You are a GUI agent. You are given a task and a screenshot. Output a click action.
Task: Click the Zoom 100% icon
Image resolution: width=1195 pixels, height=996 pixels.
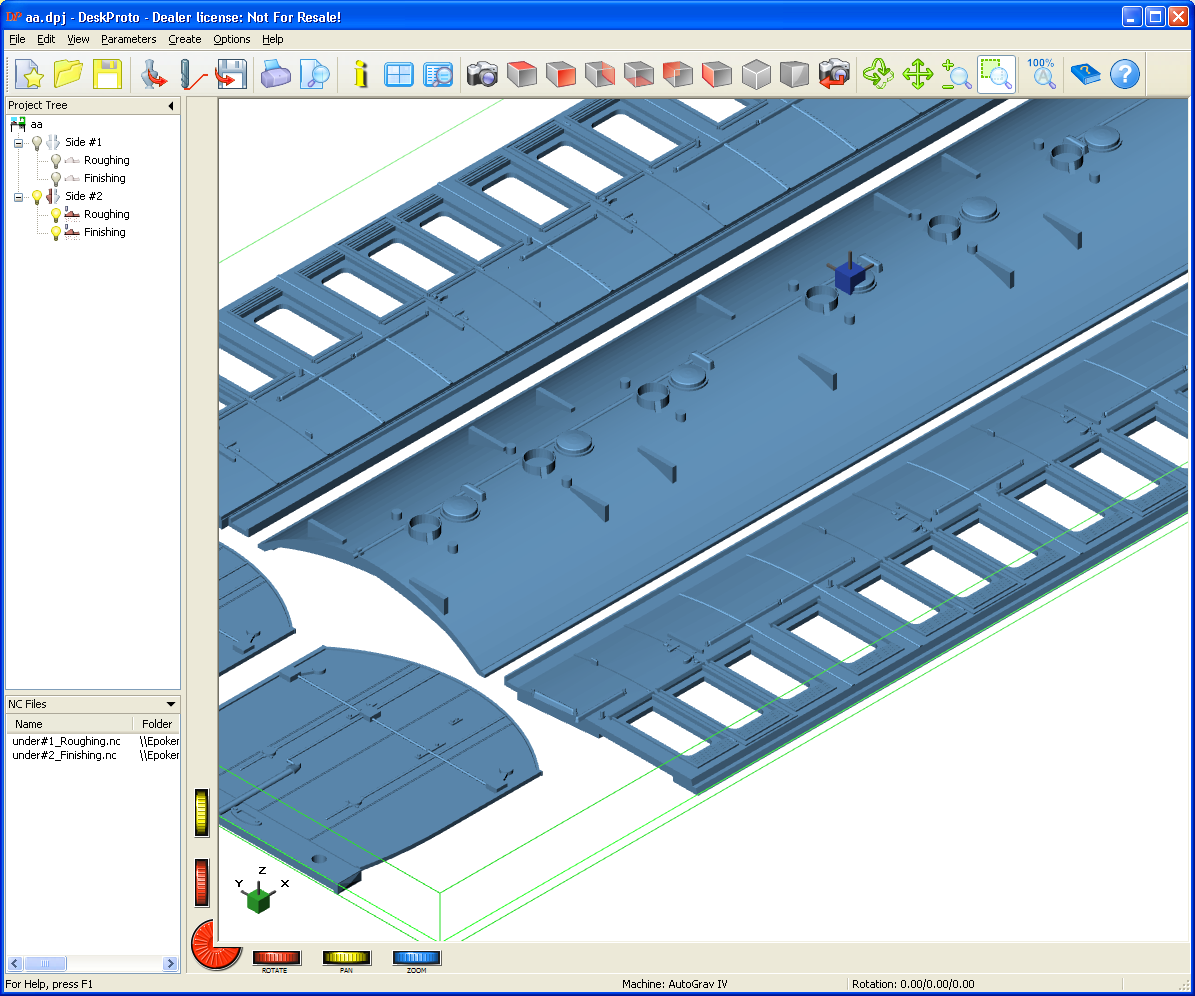1041,74
